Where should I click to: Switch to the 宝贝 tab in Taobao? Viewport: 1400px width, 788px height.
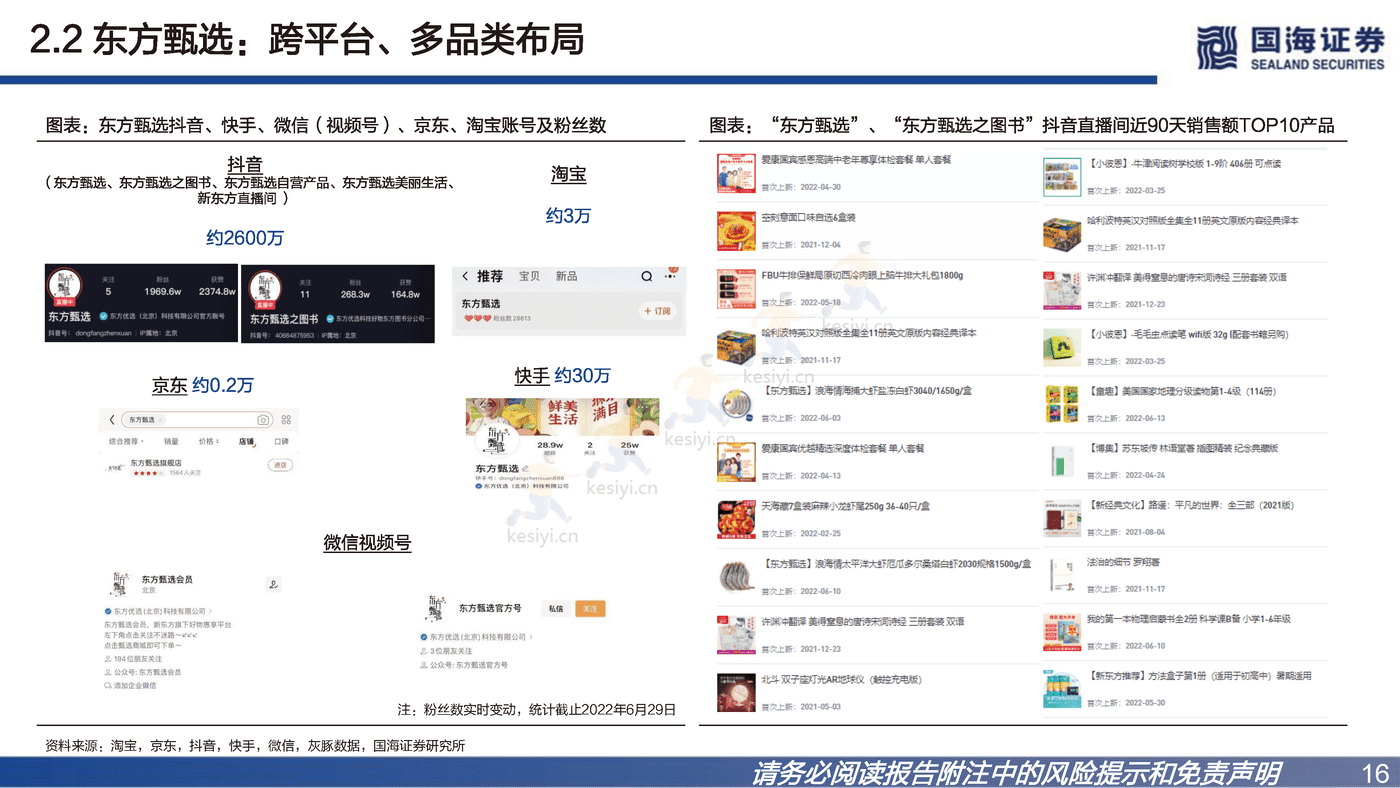pos(529,276)
